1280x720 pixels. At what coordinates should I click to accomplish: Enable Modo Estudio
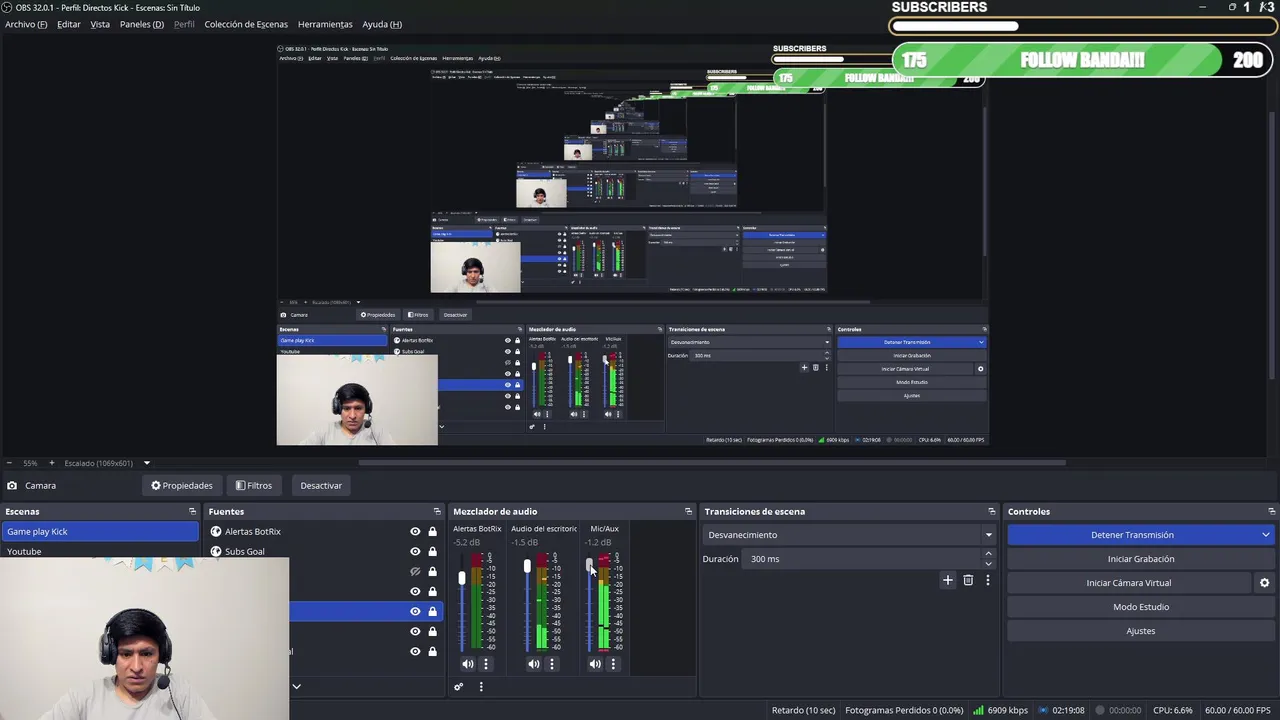[1141, 607]
